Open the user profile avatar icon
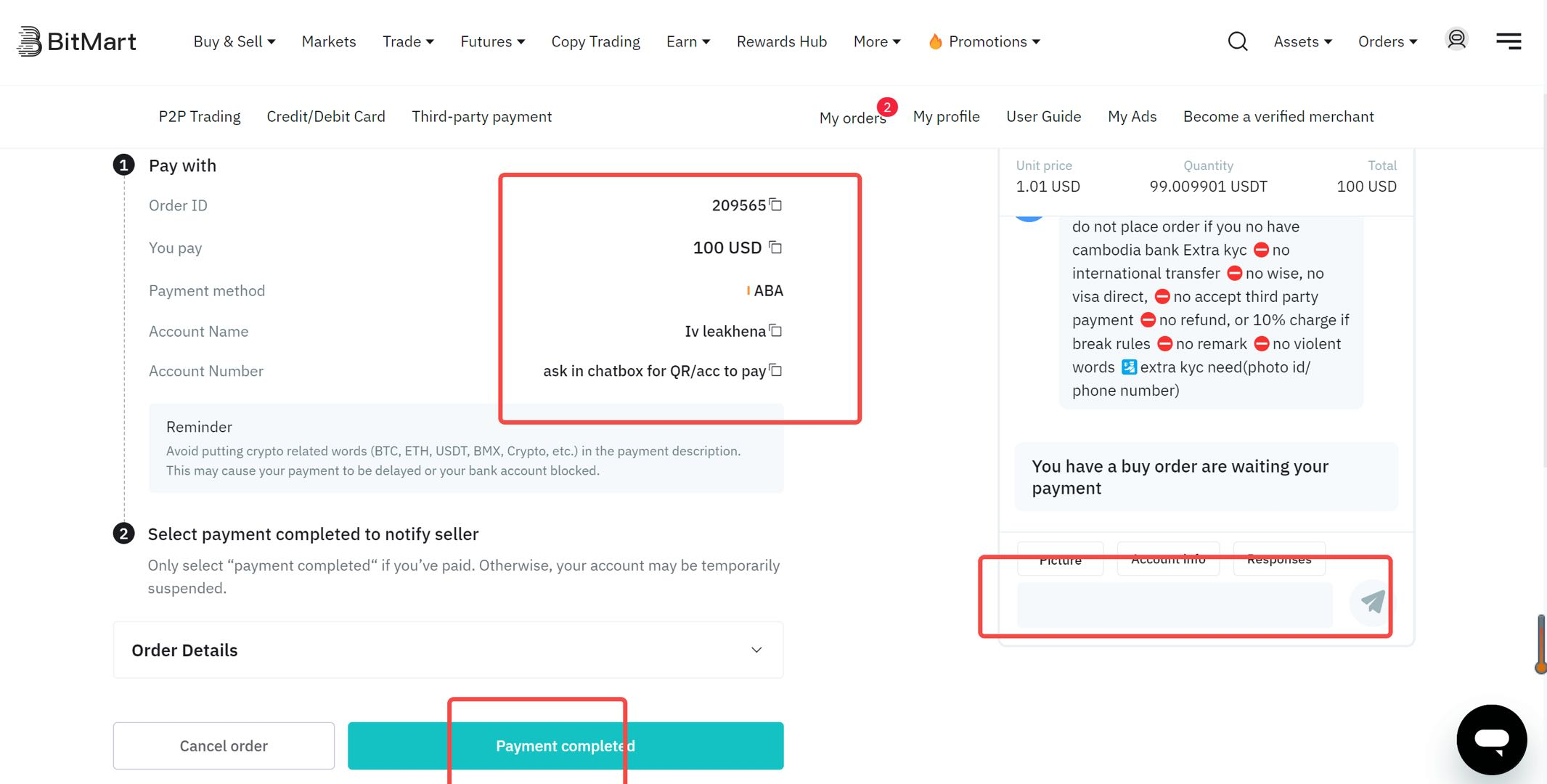Viewport: 1547px width, 784px height. tap(1456, 39)
